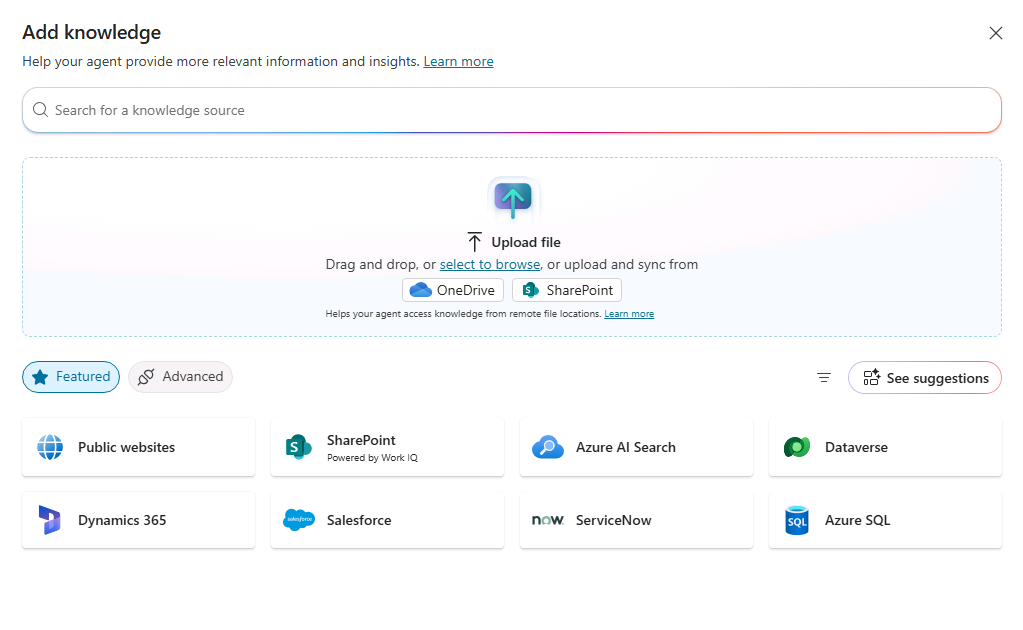Click the search magnifier icon
Image resolution: width=1023 pixels, height=630 pixels.
40,110
